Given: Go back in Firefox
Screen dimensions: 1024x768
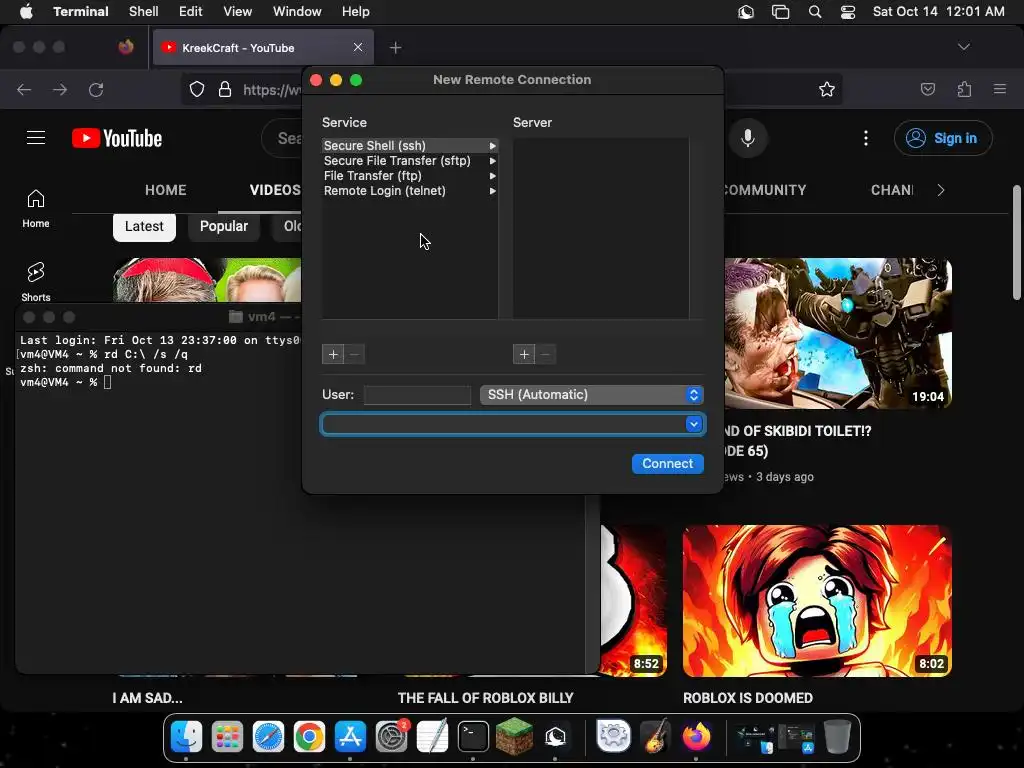Looking at the screenshot, I should click(x=24, y=90).
